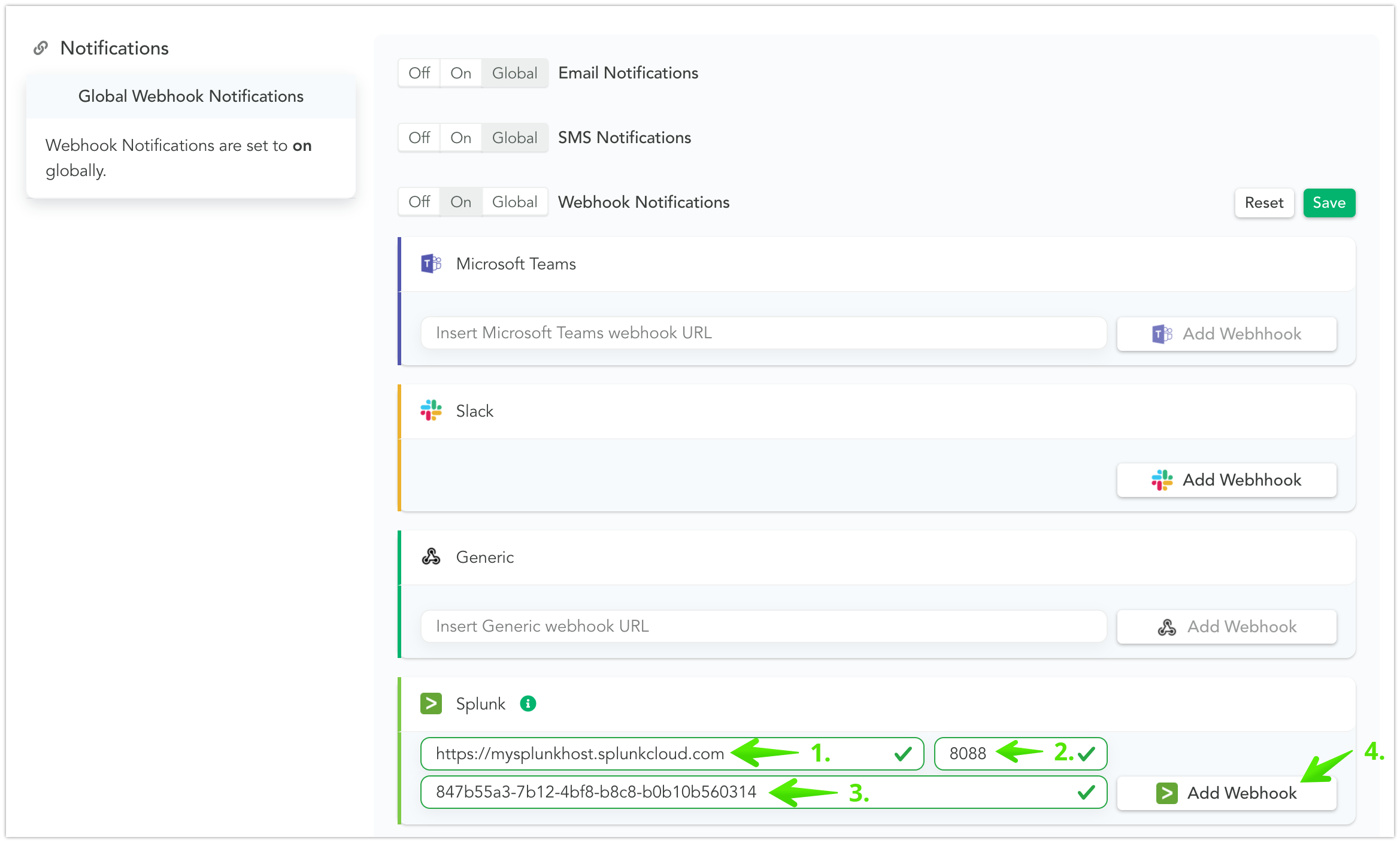Set Webhook Notifications to Global
1400x843 pixels.
click(514, 202)
